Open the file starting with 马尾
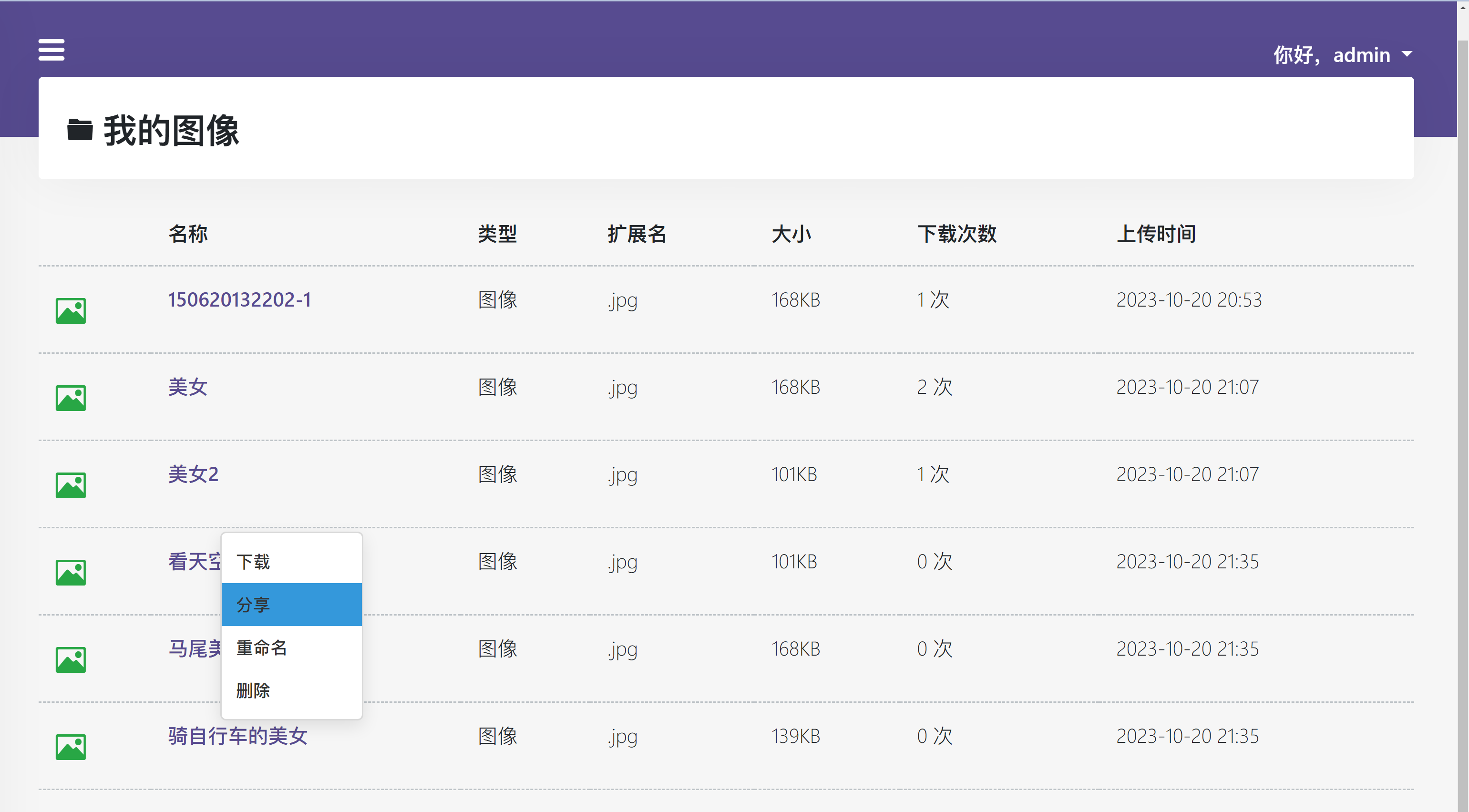Screen dimensions: 1469x812 coord(195,649)
